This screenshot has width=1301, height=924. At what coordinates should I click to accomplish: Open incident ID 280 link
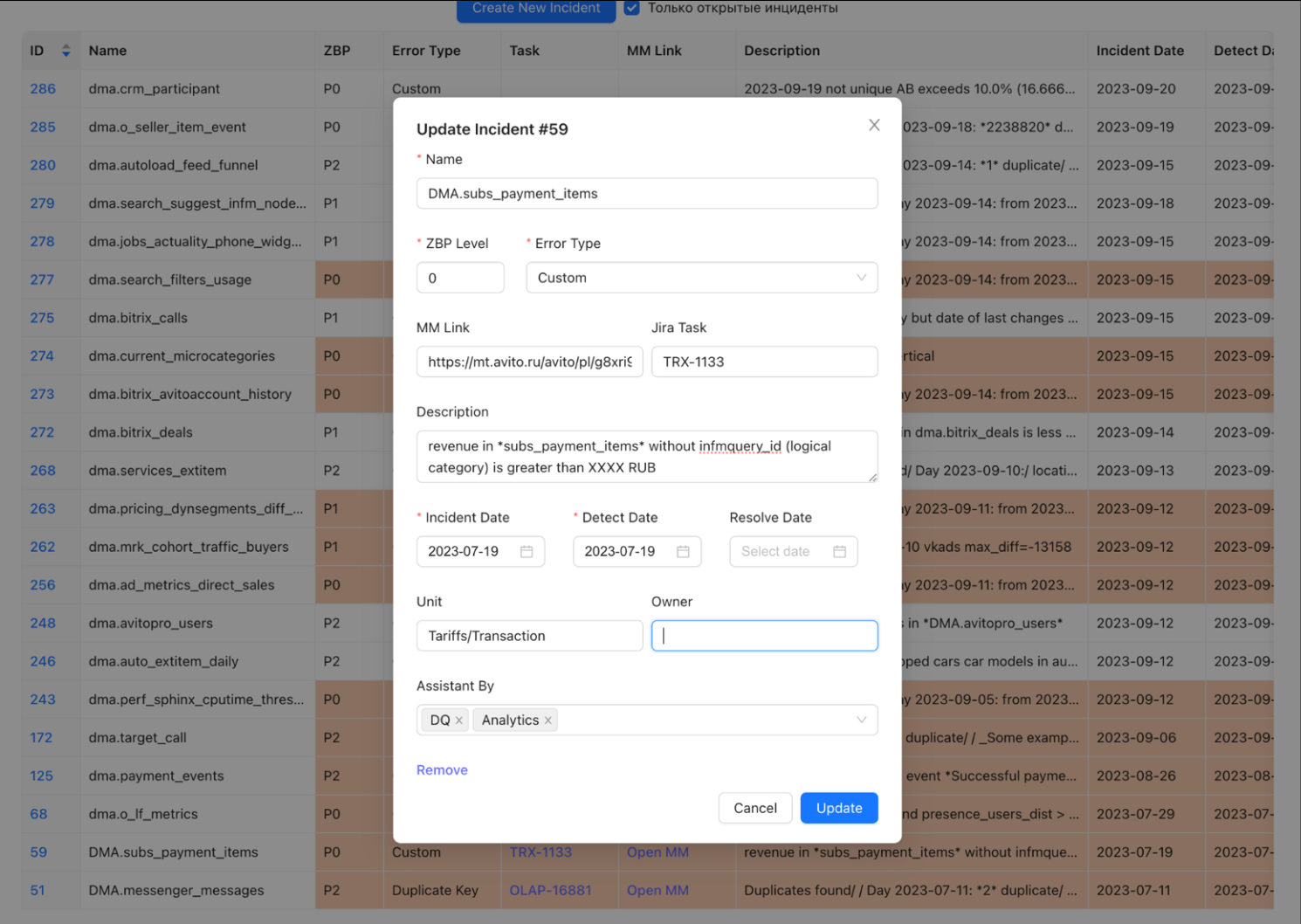click(x=43, y=165)
